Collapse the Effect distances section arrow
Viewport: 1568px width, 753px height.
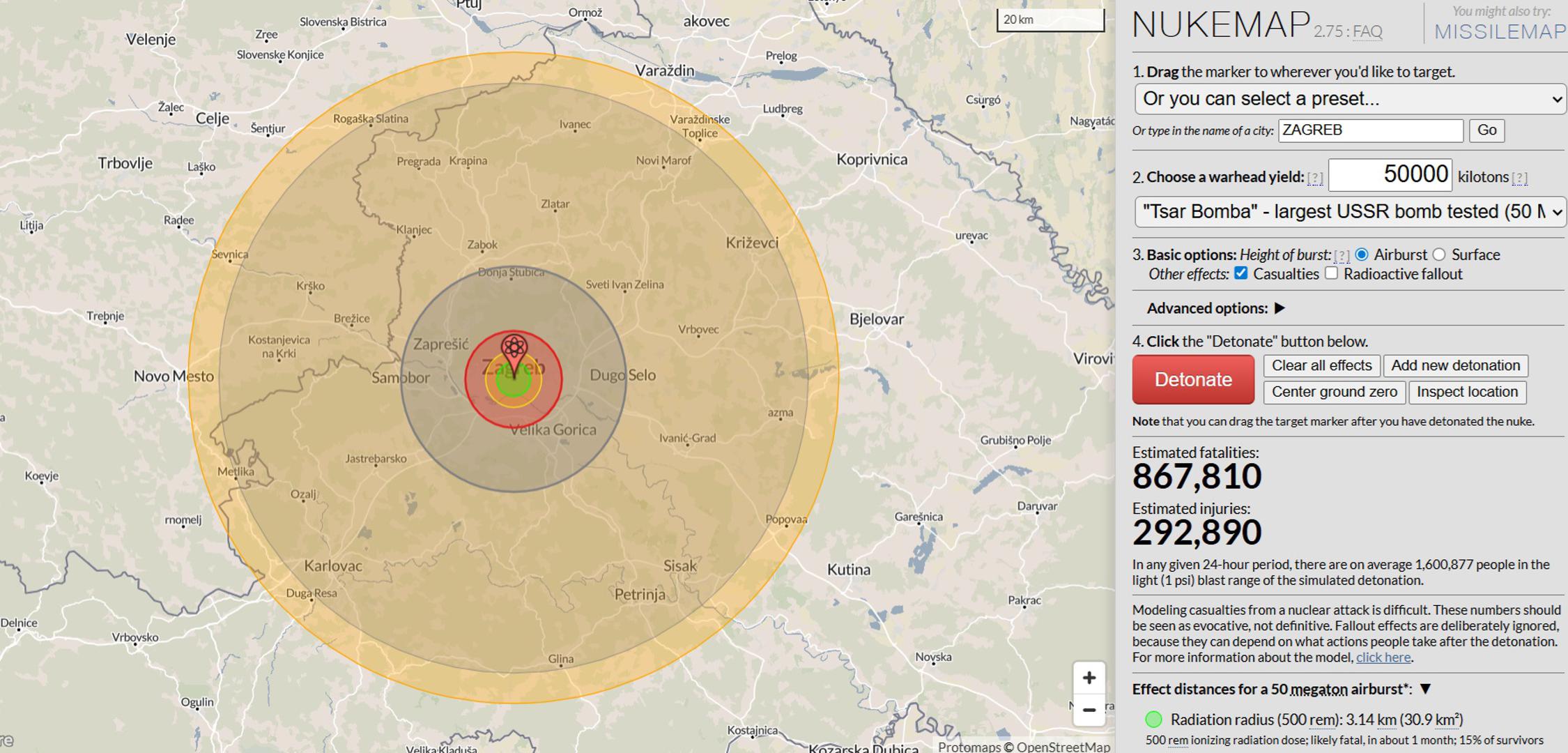[1426, 689]
